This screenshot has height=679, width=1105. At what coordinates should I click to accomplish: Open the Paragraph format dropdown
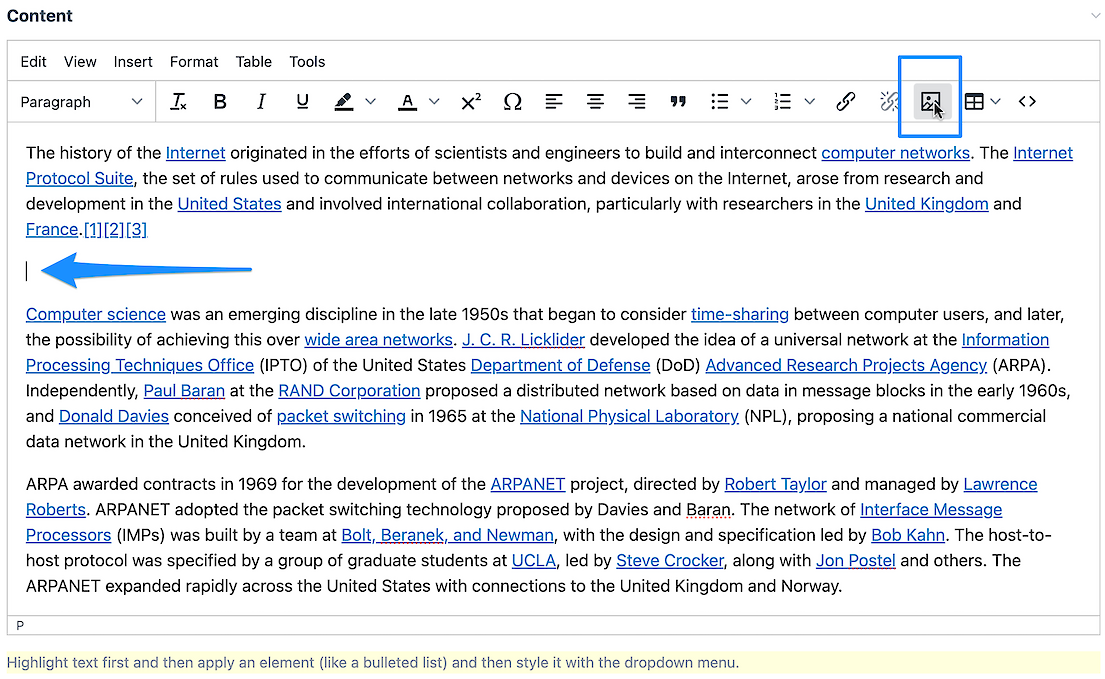click(81, 102)
